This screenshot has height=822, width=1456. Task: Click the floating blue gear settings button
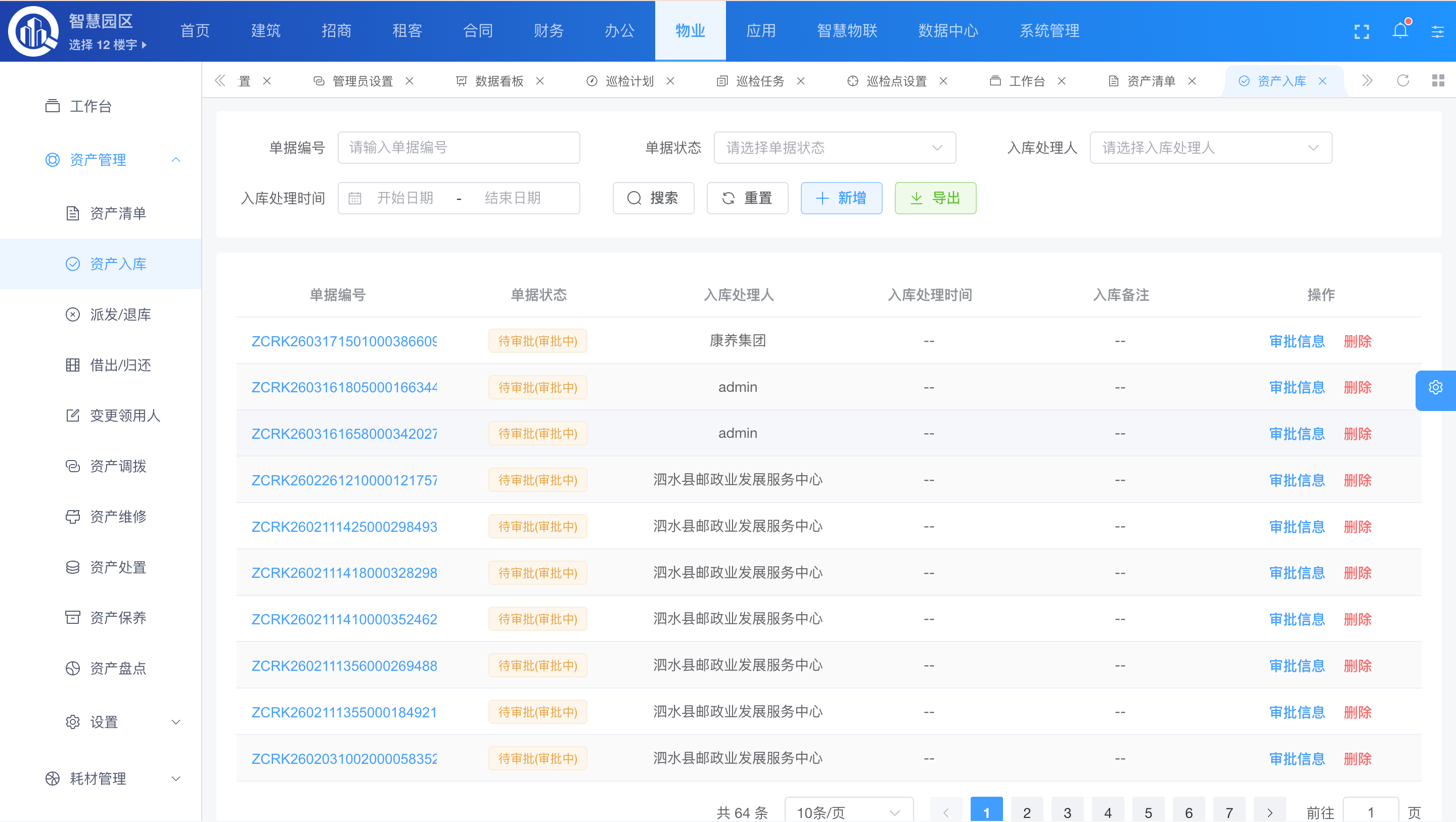pyautogui.click(x=1435, y=387)
